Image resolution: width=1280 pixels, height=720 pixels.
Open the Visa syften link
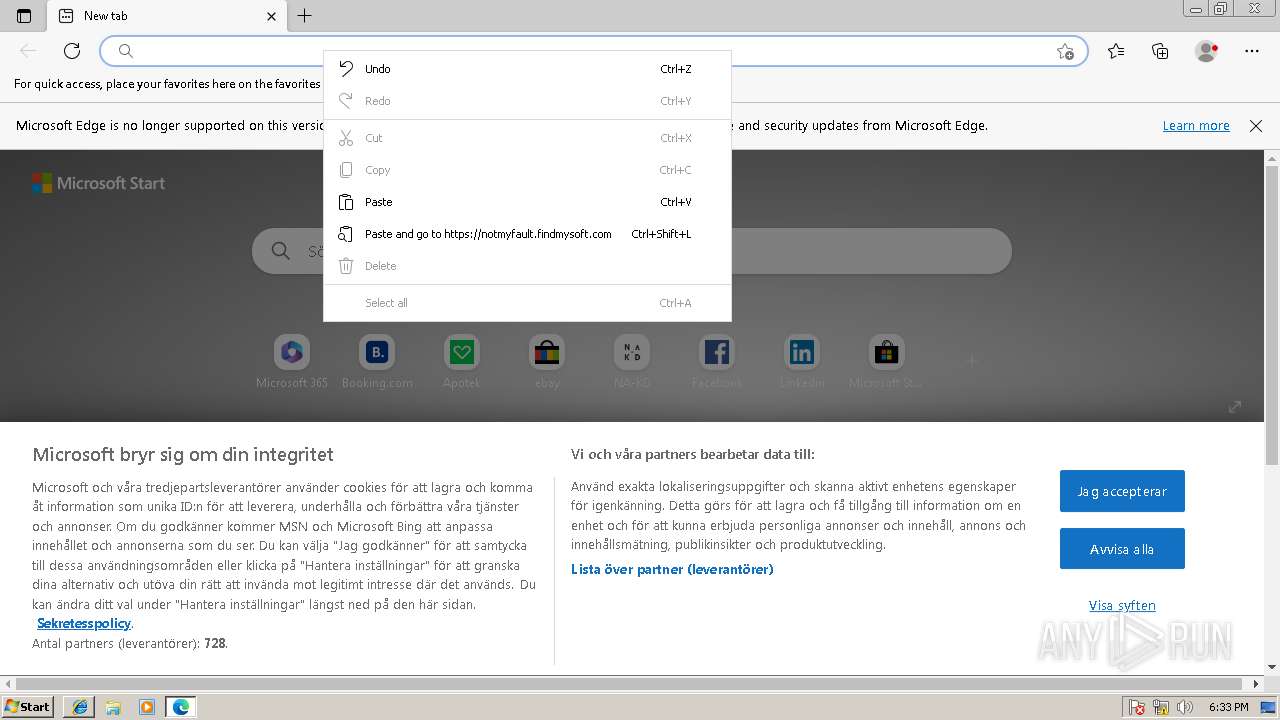pos(1122,605)
